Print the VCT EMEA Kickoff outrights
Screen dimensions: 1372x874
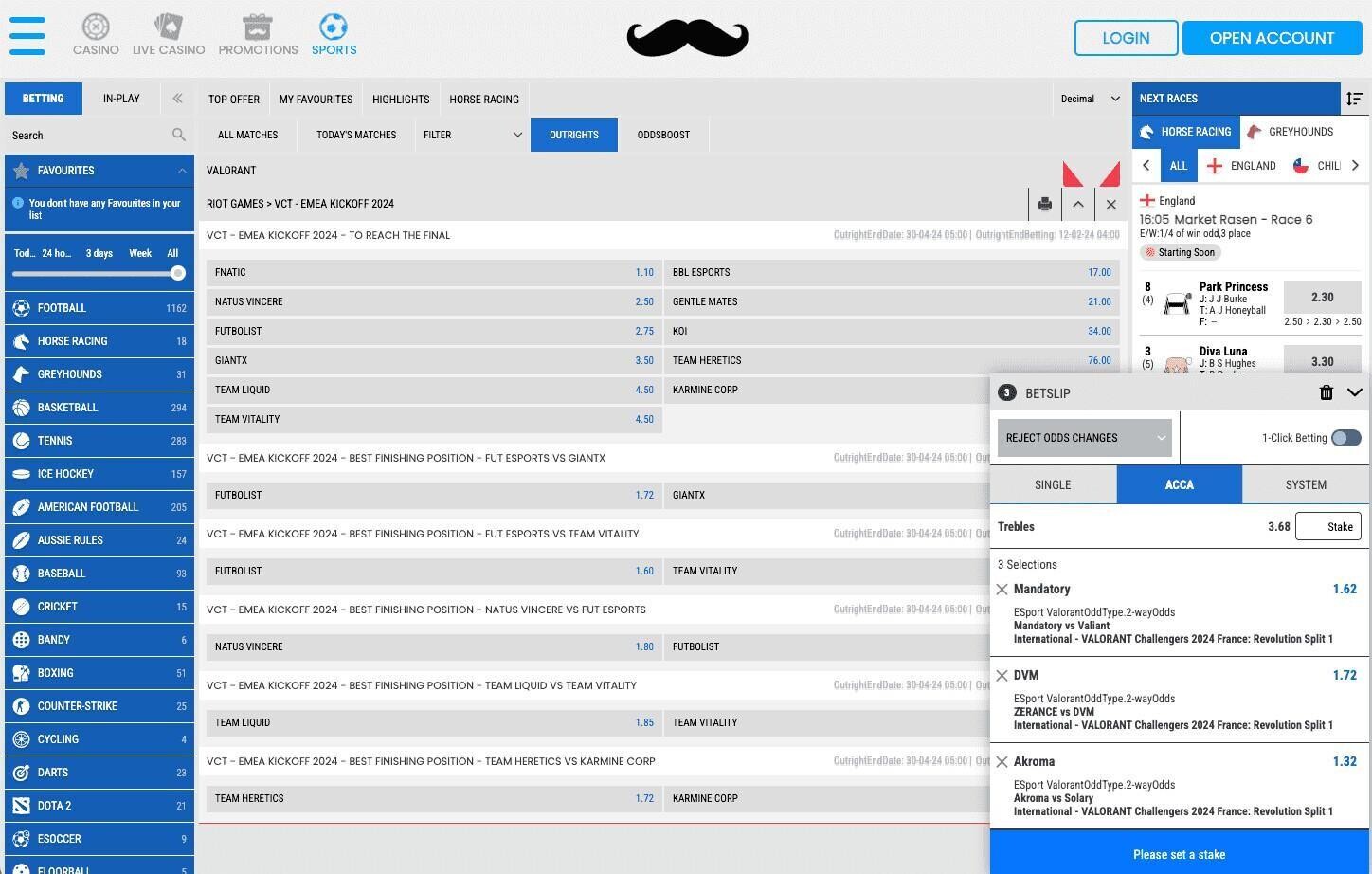pyautogui.click(x=1044, y=204)
